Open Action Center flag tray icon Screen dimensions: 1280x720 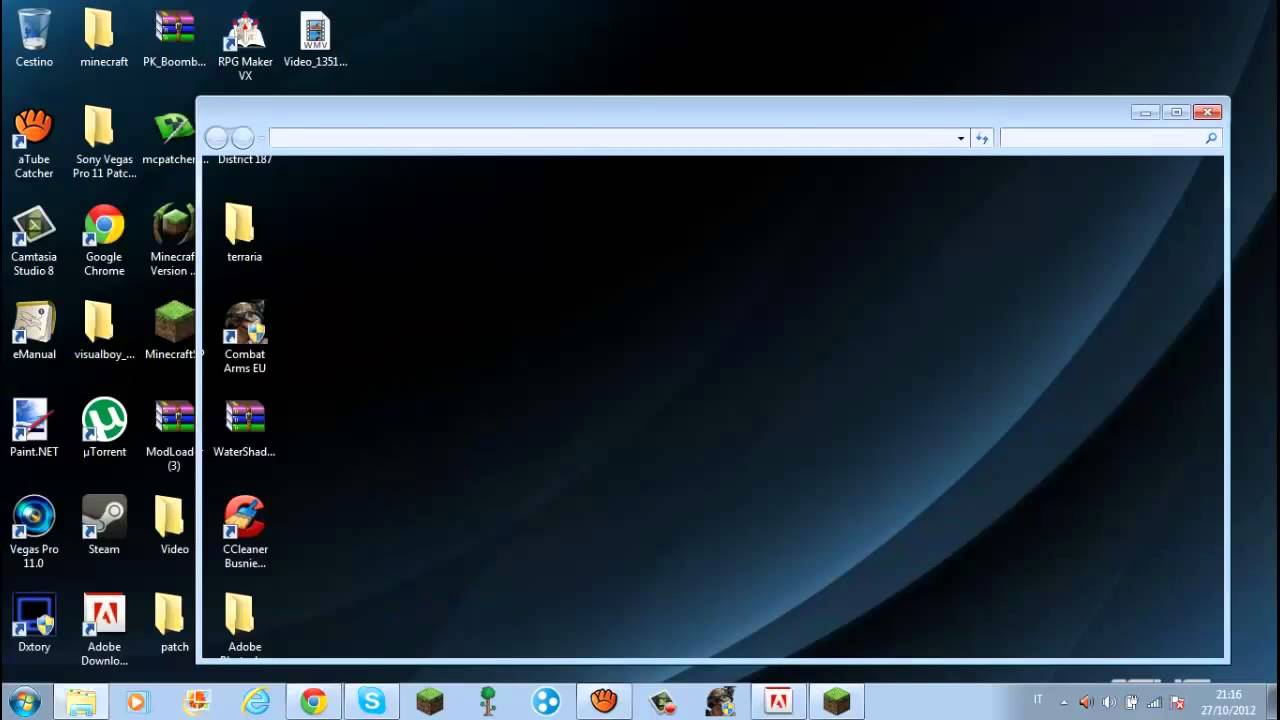point(1178,702)
